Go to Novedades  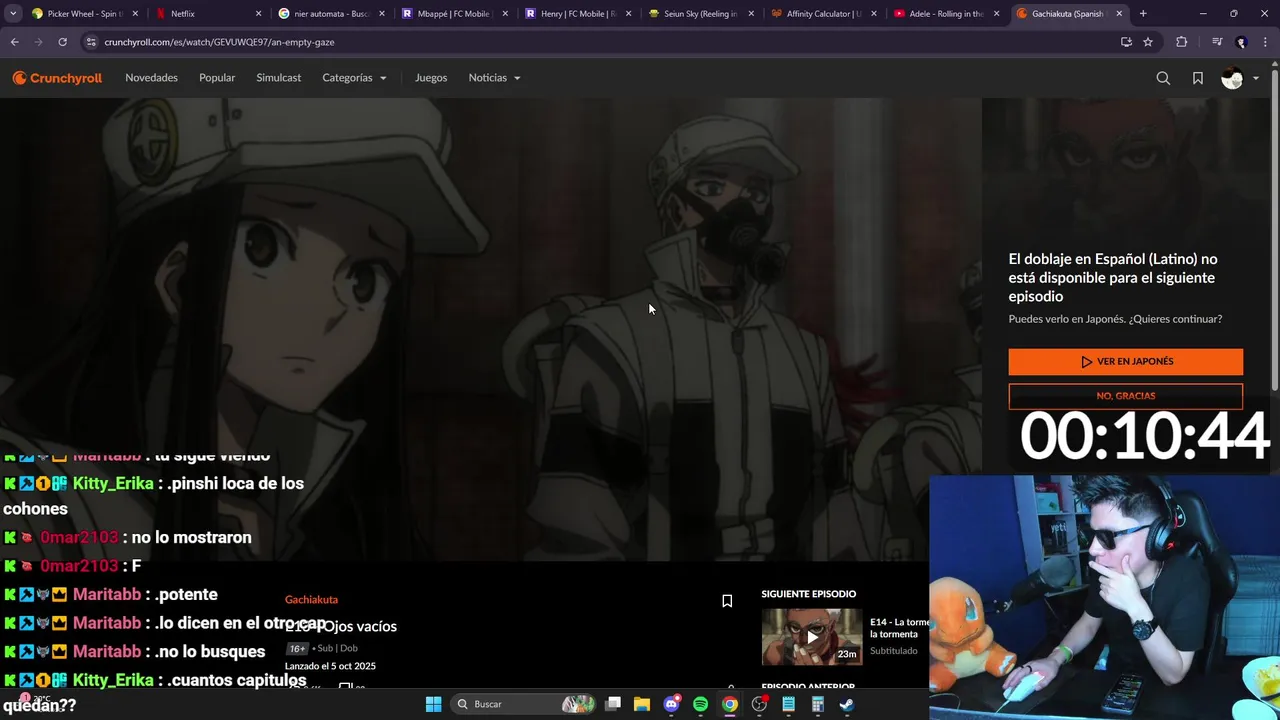coord(151,78)
